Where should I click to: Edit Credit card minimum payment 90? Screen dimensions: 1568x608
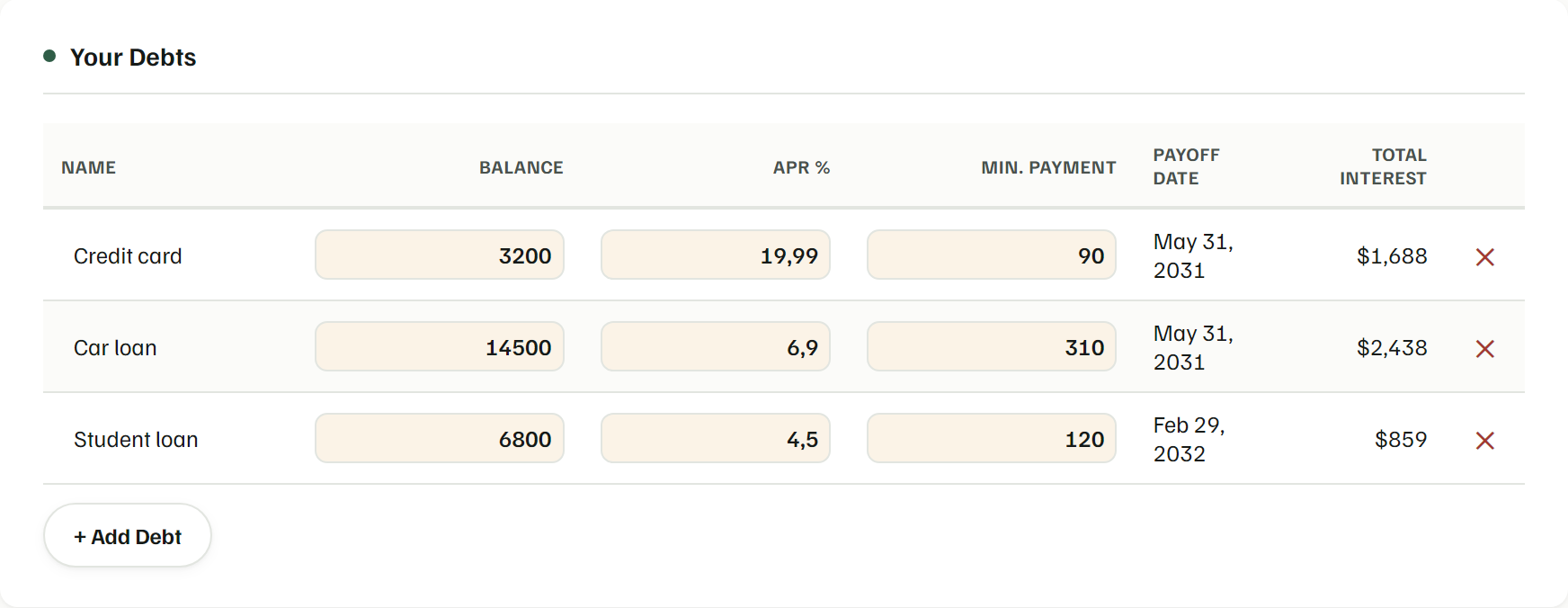(x=992, y=255)
